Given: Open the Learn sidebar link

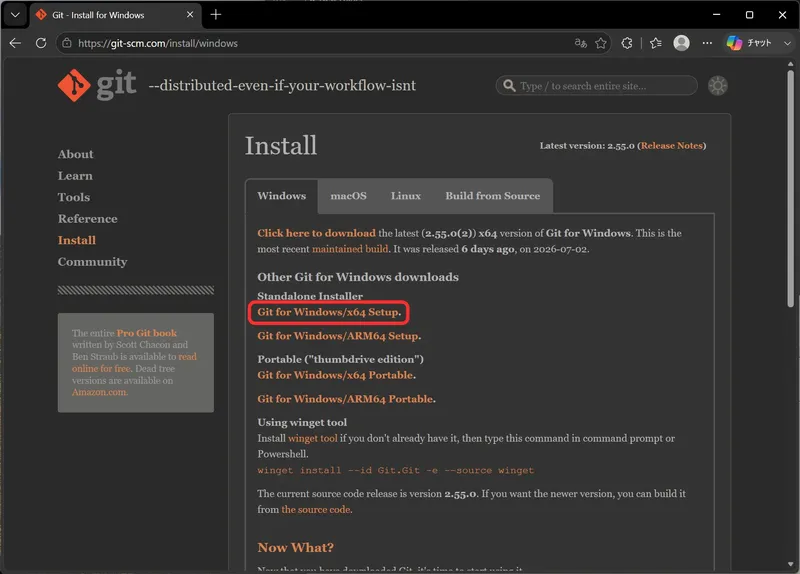Looking at the screenshot, I should point(75,176).
